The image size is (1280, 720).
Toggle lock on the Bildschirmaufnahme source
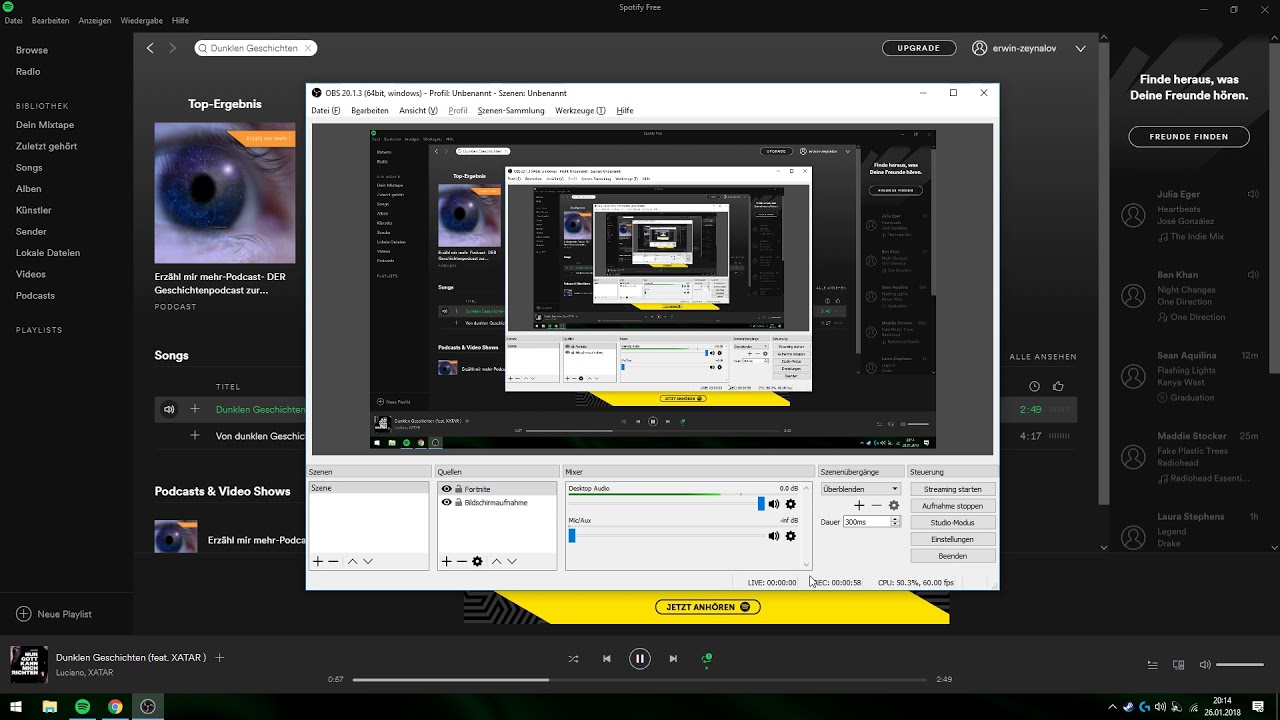[458, 502]
